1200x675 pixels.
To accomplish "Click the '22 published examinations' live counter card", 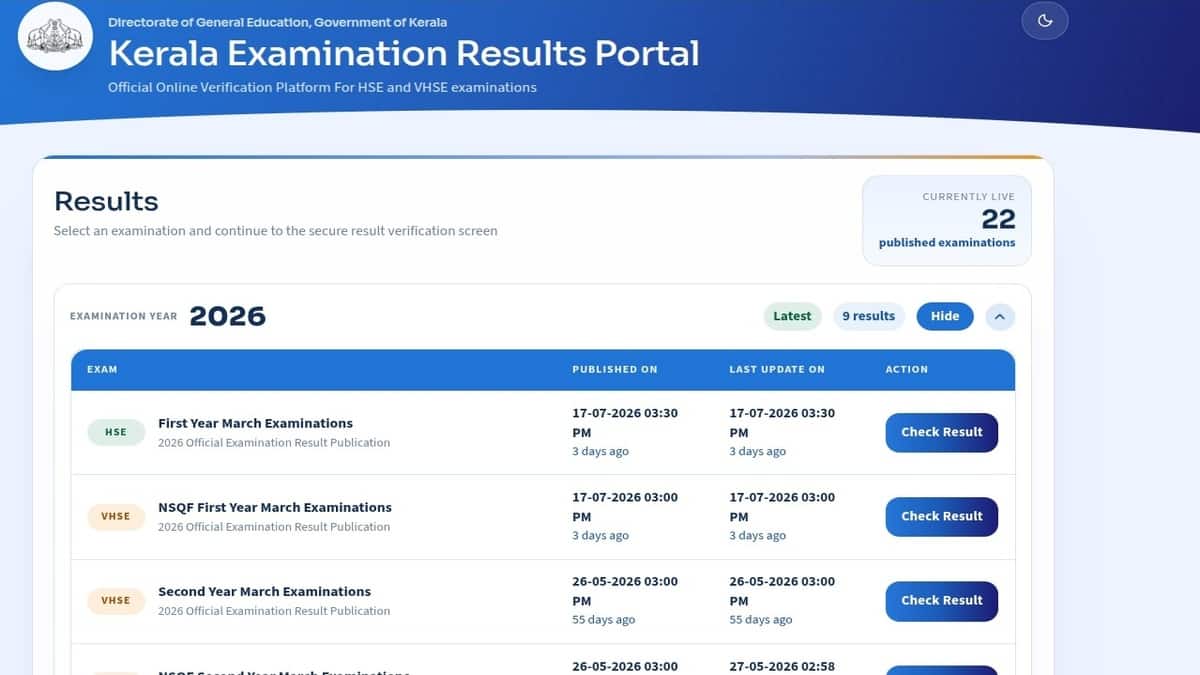I will point(947,221).
